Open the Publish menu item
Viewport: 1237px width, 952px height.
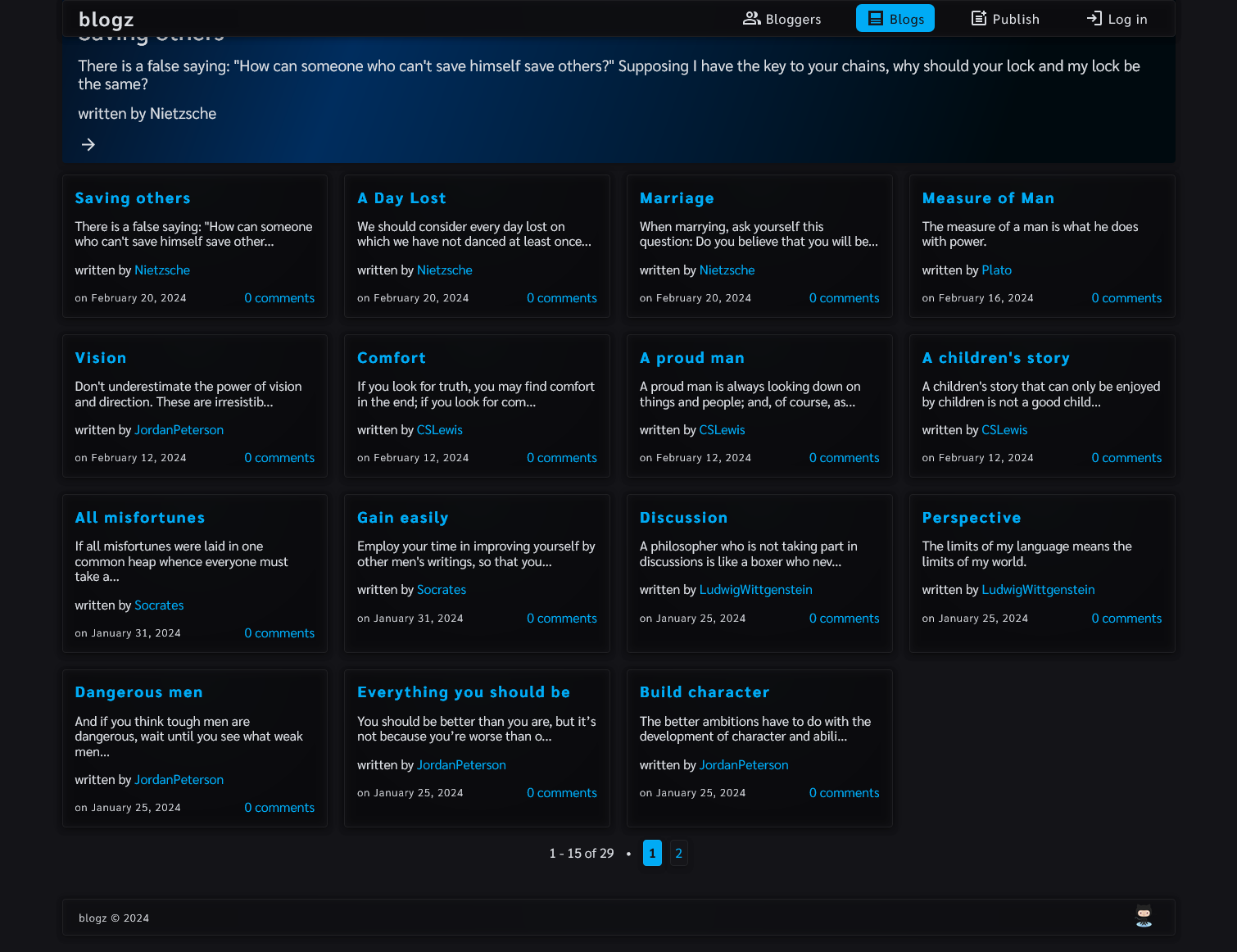(x=1015, y=19)
